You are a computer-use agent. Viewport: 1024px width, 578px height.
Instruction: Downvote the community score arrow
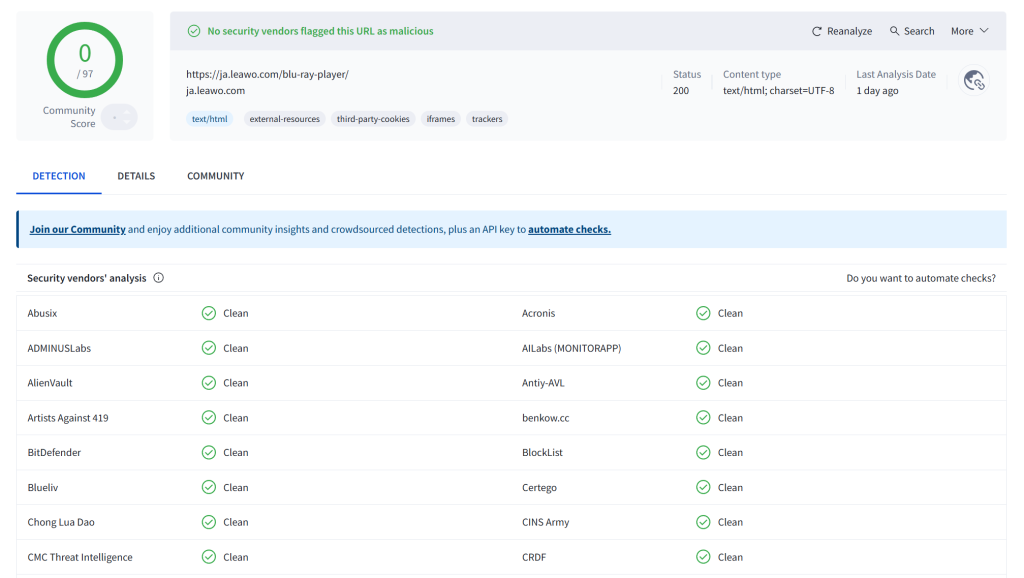(127, 122)
